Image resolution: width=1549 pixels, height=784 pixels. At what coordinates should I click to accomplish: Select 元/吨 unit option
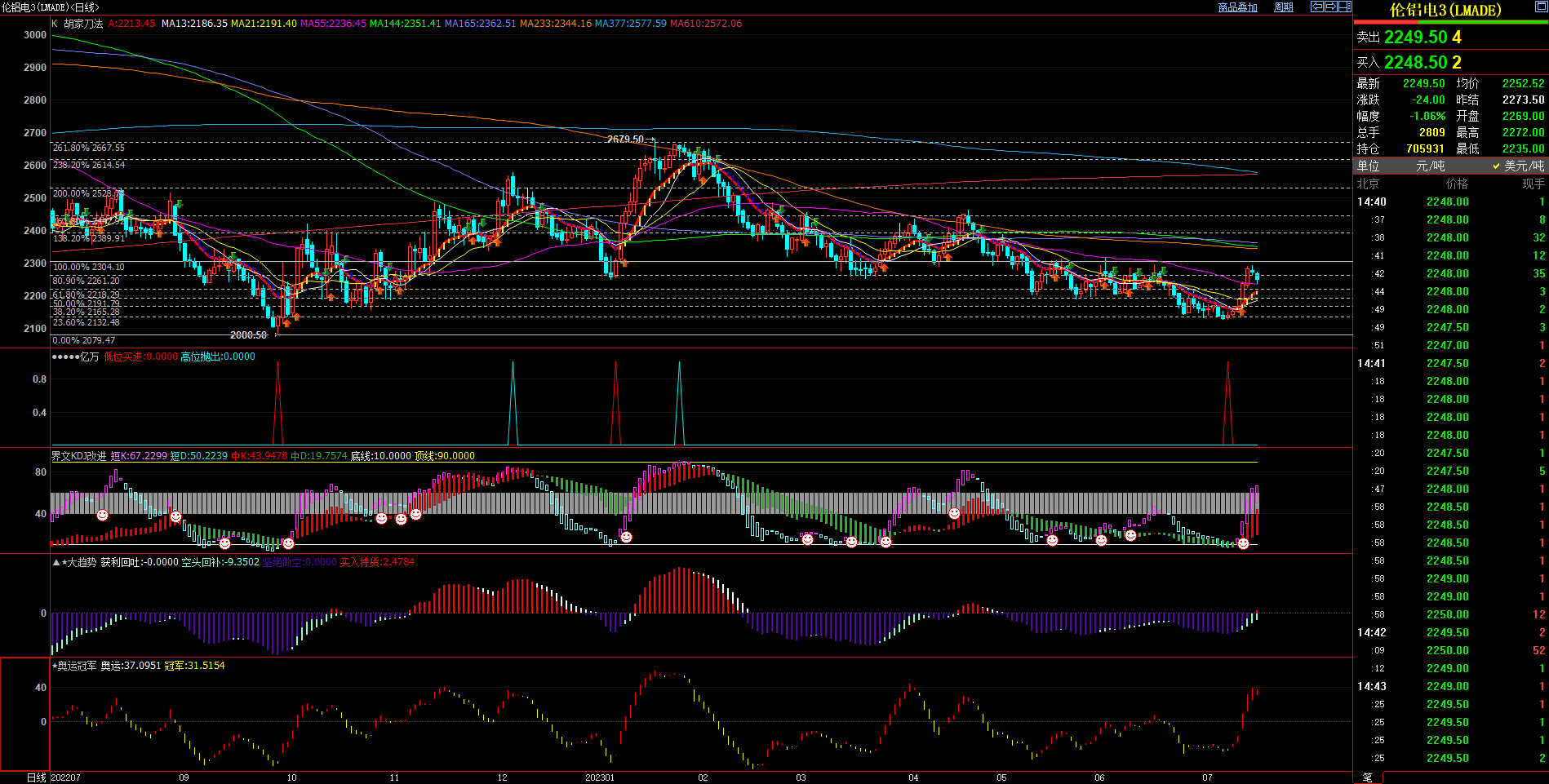pos(1430,166)
